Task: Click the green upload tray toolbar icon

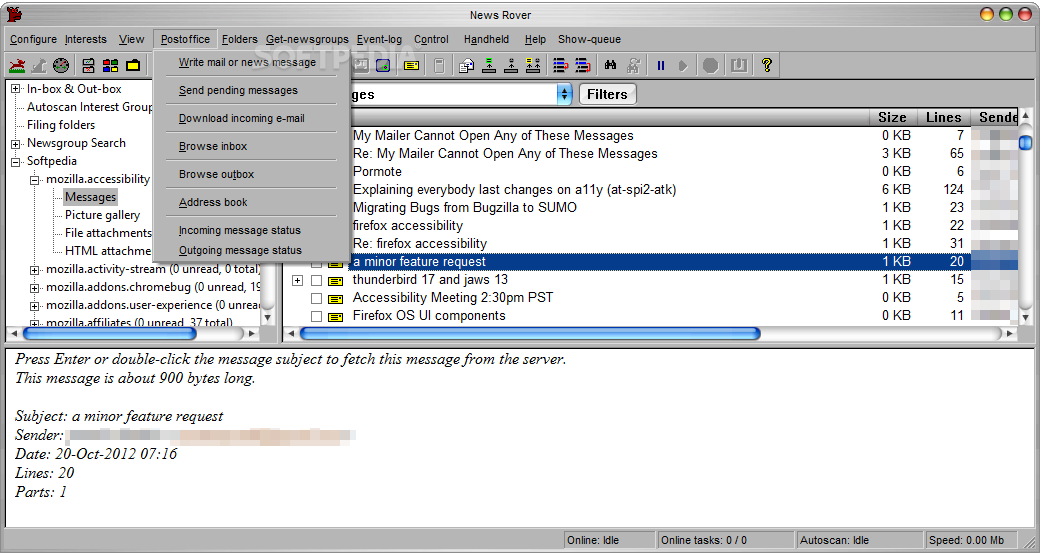Action: [x=489, y=65]
